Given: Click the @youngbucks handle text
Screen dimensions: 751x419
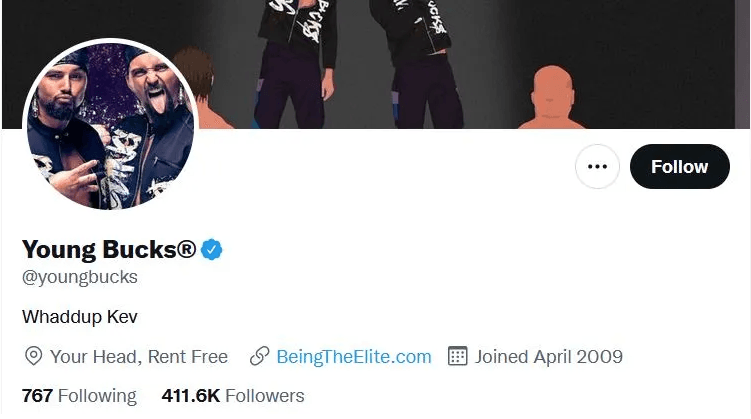Looking at the screenshot, I should tap(80, 277).
